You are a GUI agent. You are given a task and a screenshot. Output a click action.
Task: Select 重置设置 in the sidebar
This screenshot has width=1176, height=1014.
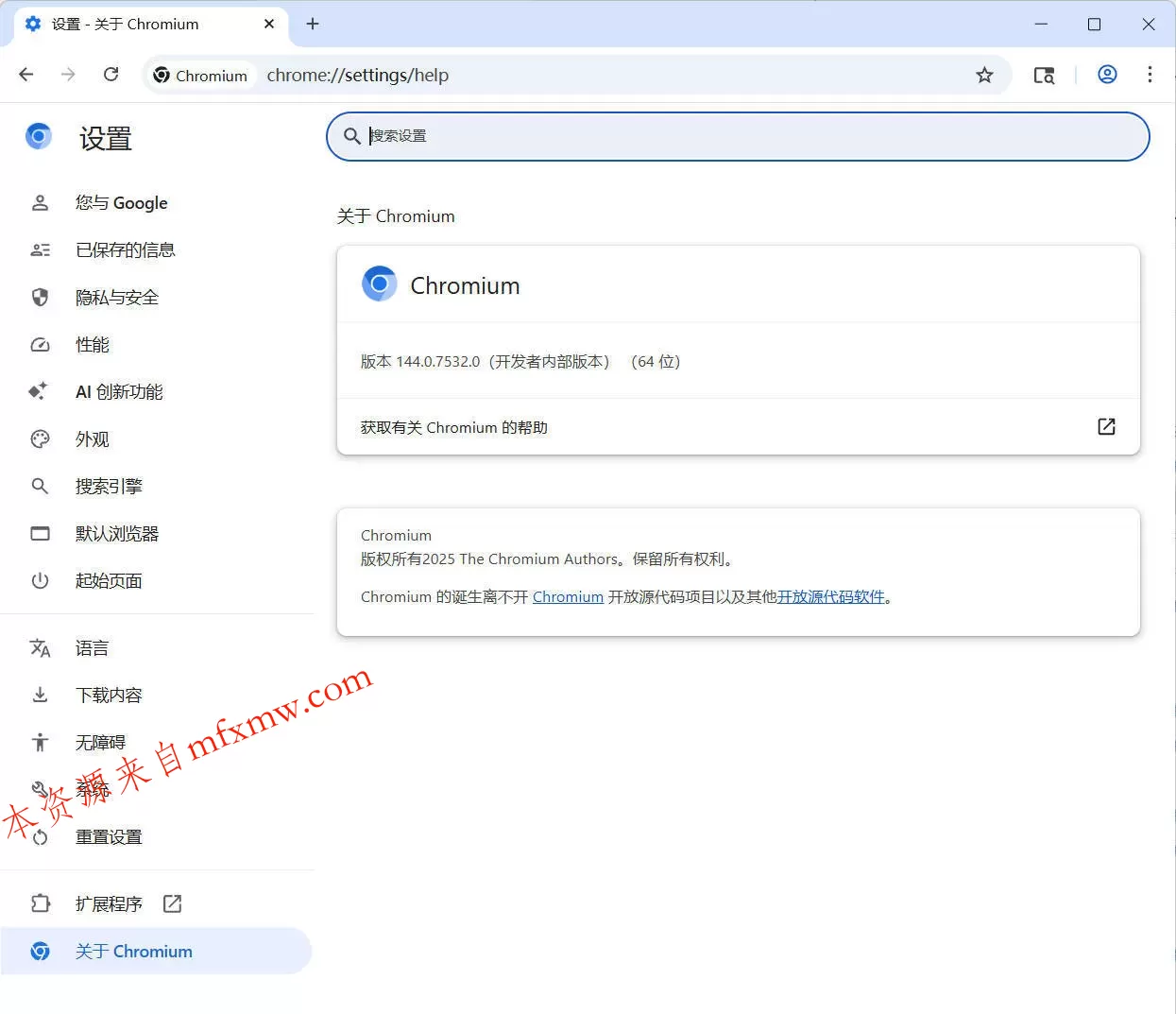[x=156, y=837]
